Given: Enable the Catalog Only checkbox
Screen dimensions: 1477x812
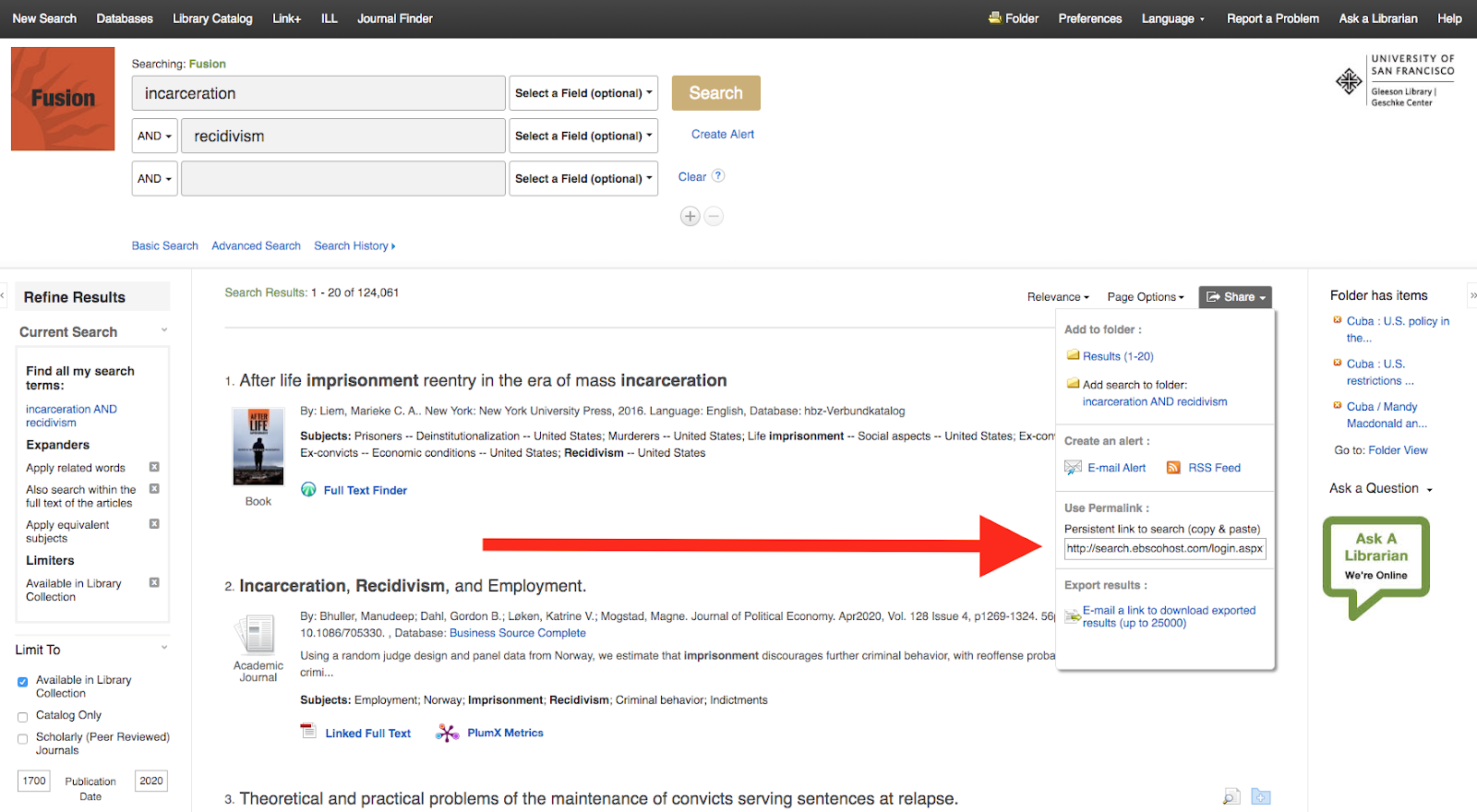Looking at the screenshot, I should point(22,717).
